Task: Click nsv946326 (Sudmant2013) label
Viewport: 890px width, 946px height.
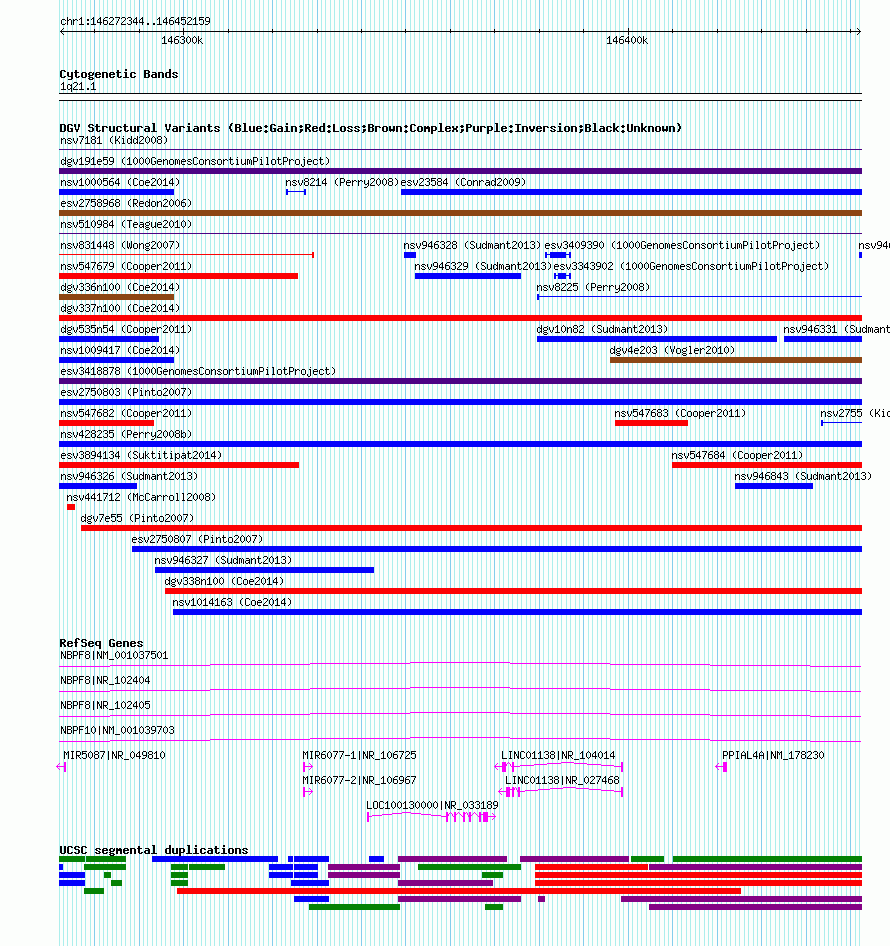Action: pyautogui.click(x=129, y=477)
